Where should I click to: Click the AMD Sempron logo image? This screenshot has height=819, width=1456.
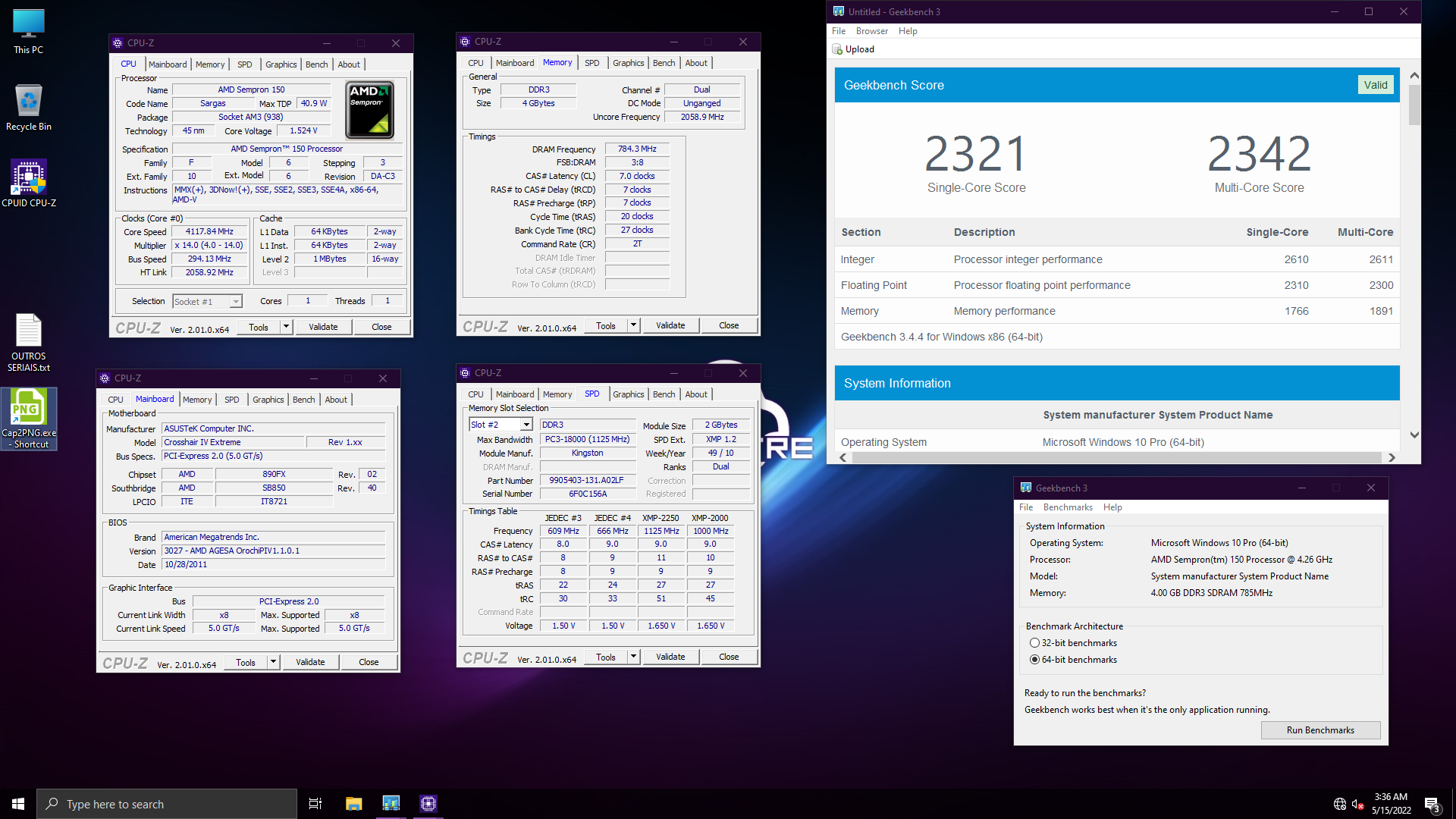[x=369, y=110]
